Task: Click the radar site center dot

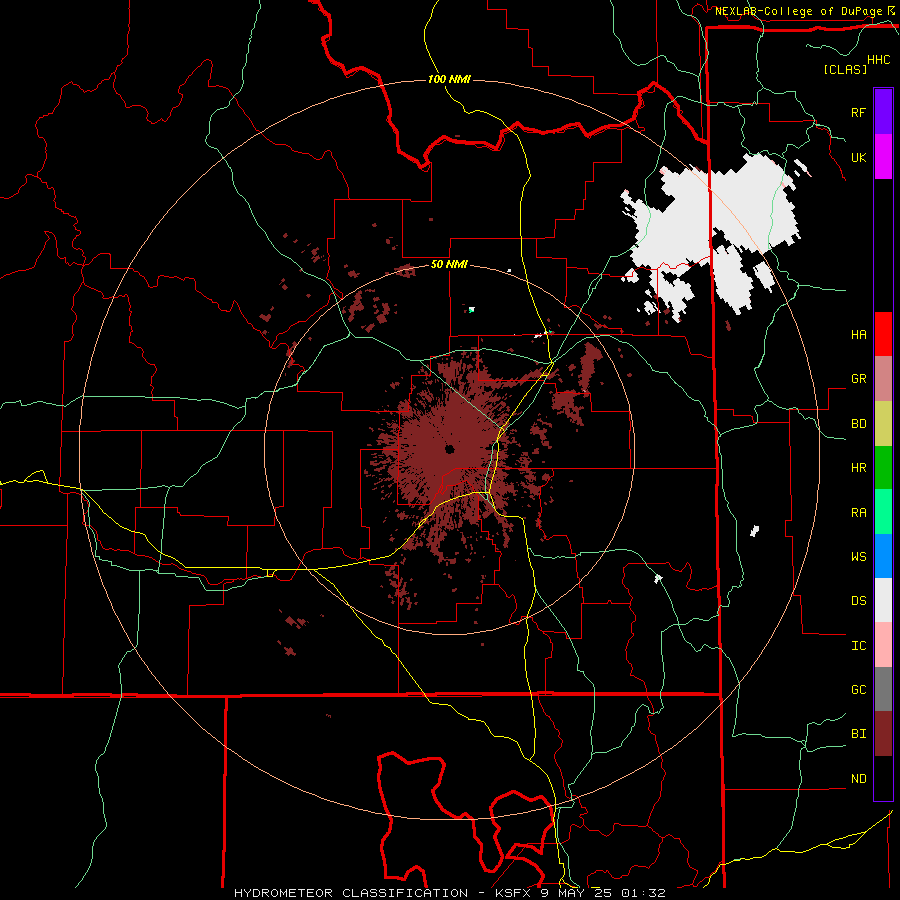Action: click(449, 449)
